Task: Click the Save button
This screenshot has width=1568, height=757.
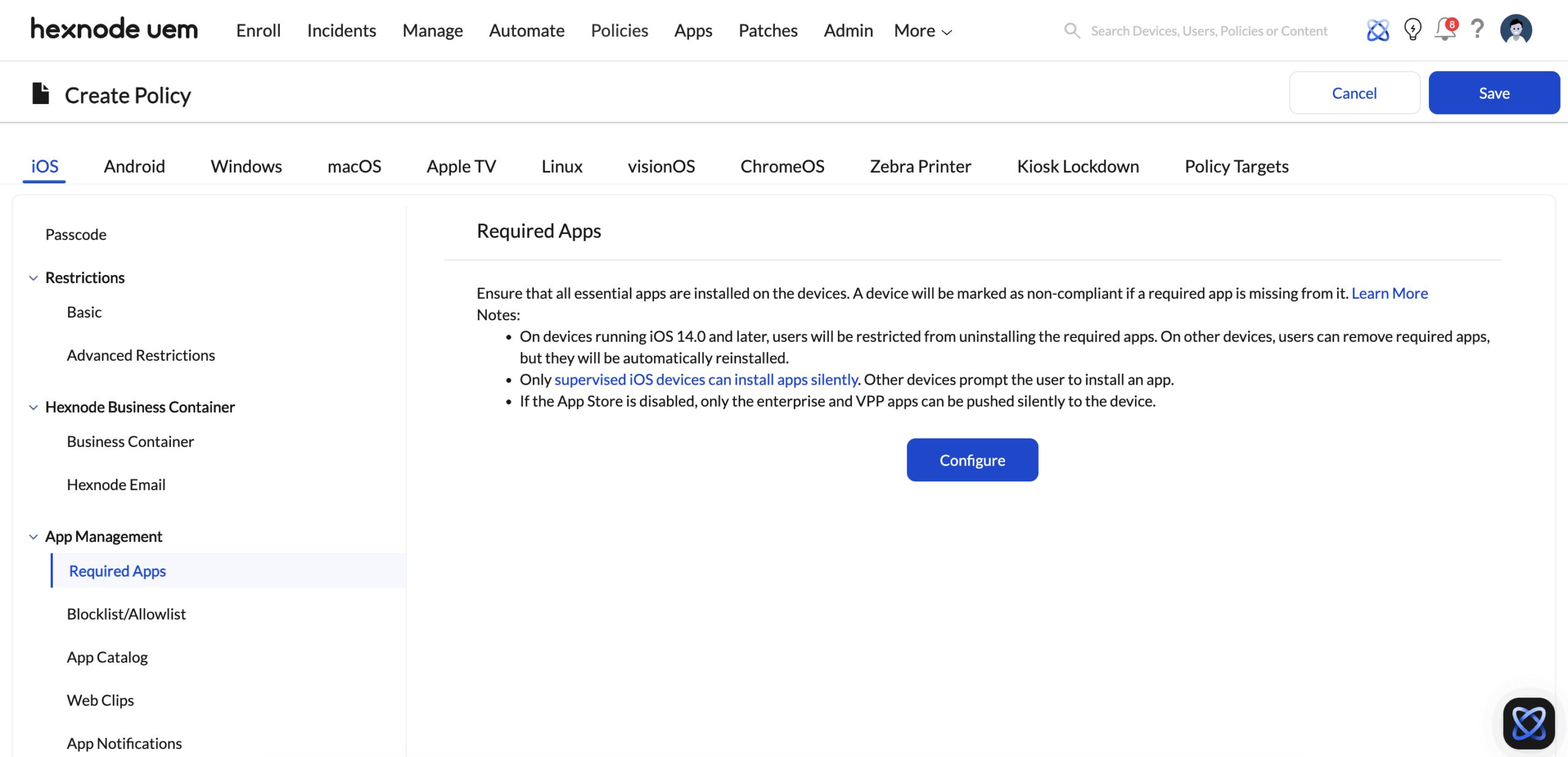Action: coord(1494,92)
